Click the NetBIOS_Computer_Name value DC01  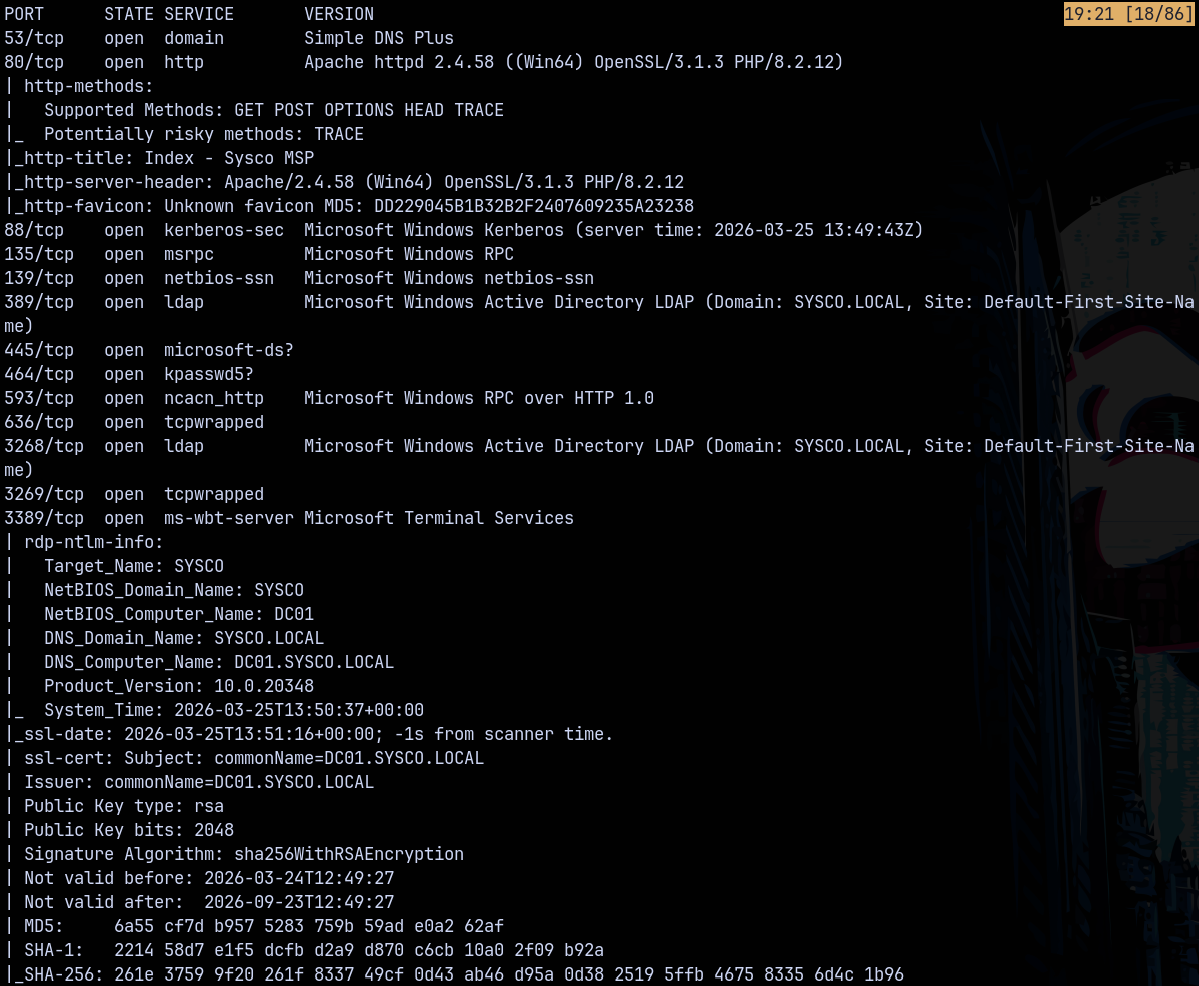pyautogui.click(x=293, y=614)
